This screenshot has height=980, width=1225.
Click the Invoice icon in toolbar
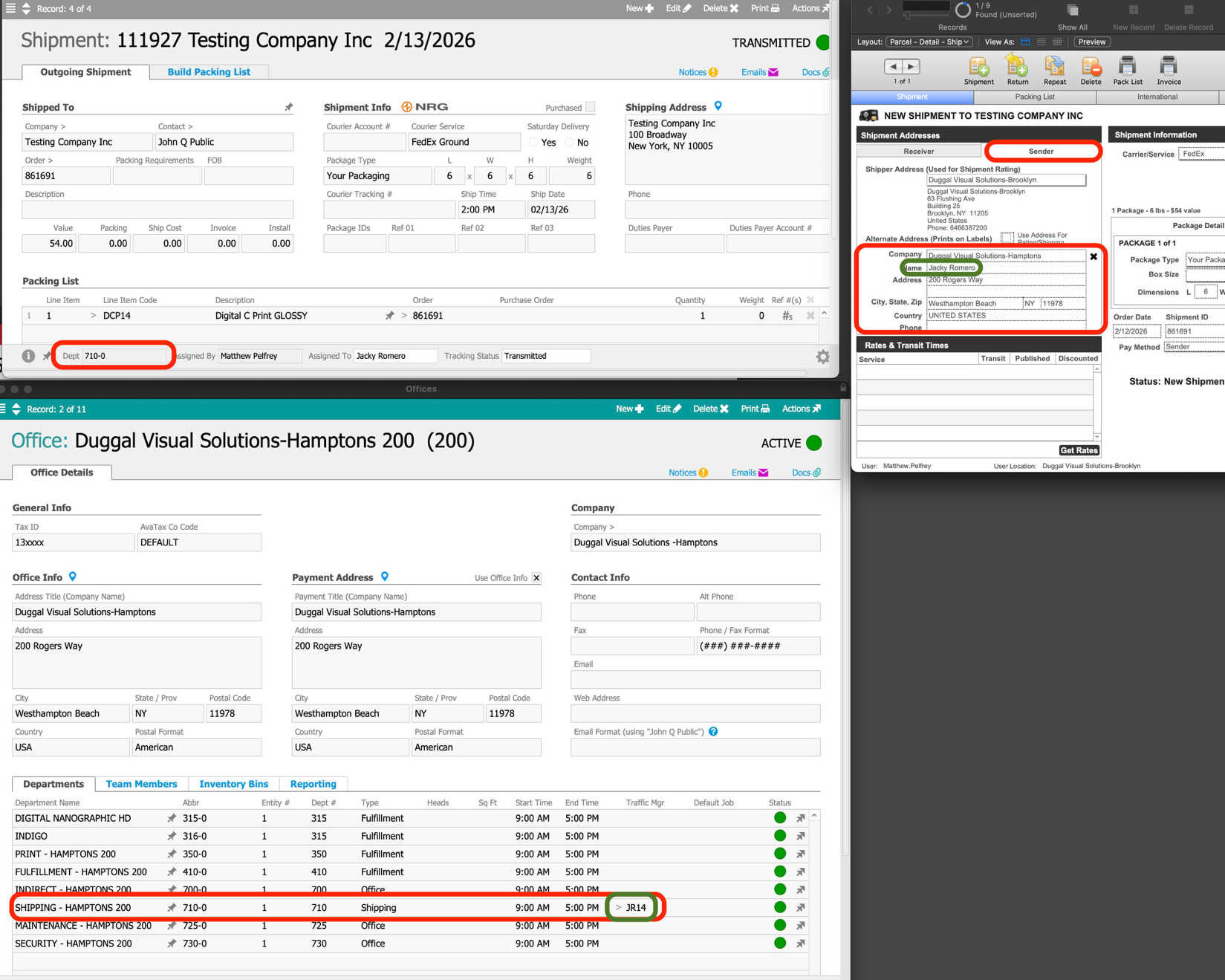click(x=1168, y=67)
